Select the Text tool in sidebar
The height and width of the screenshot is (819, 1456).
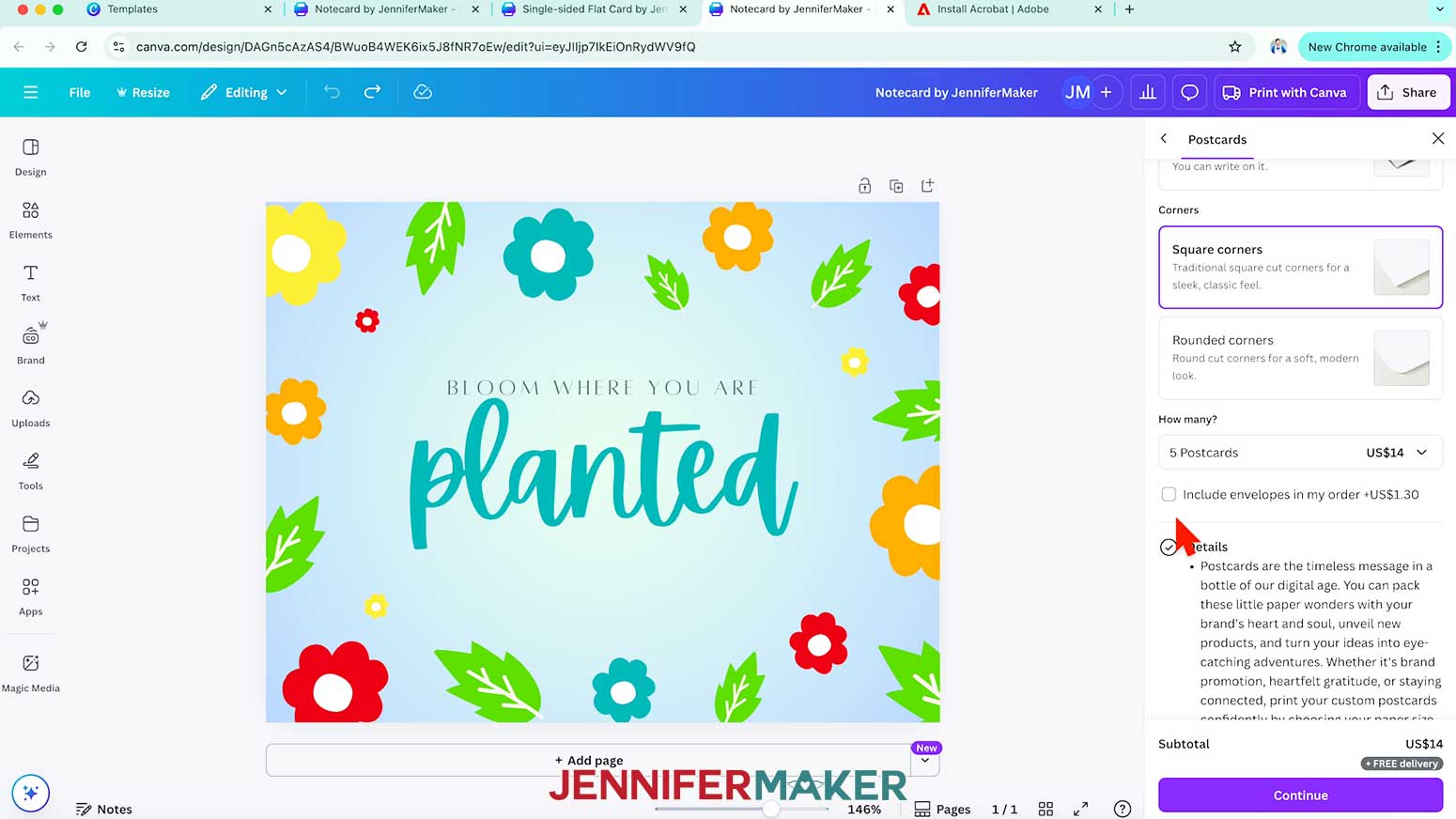(30, 283)
